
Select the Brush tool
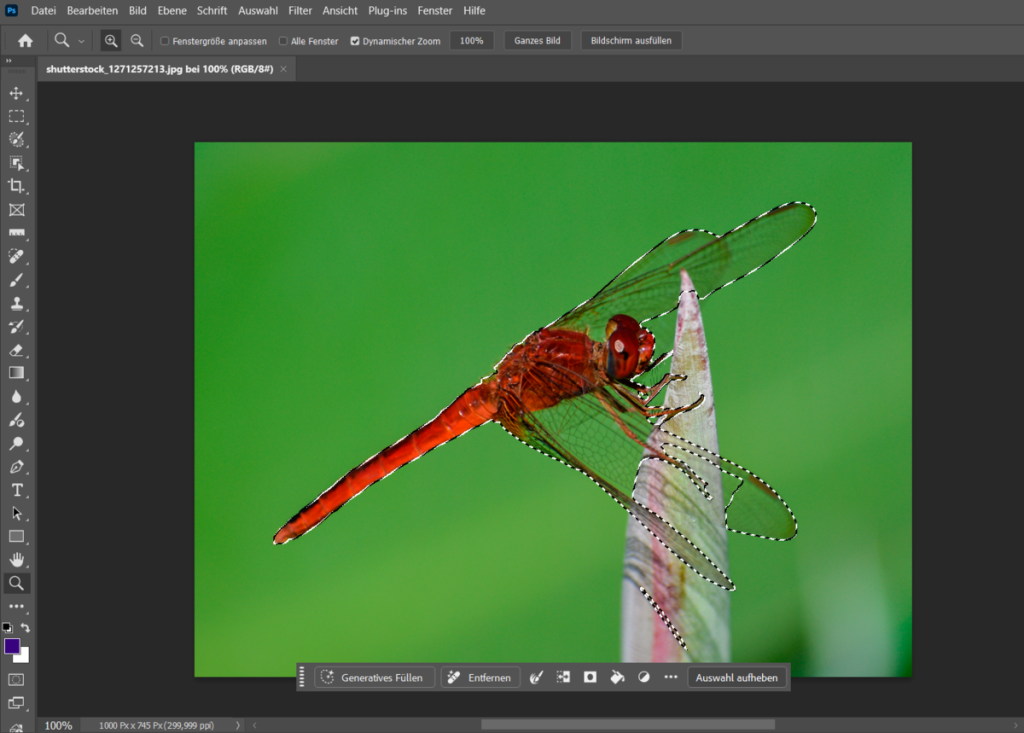[x=16, y=280]
